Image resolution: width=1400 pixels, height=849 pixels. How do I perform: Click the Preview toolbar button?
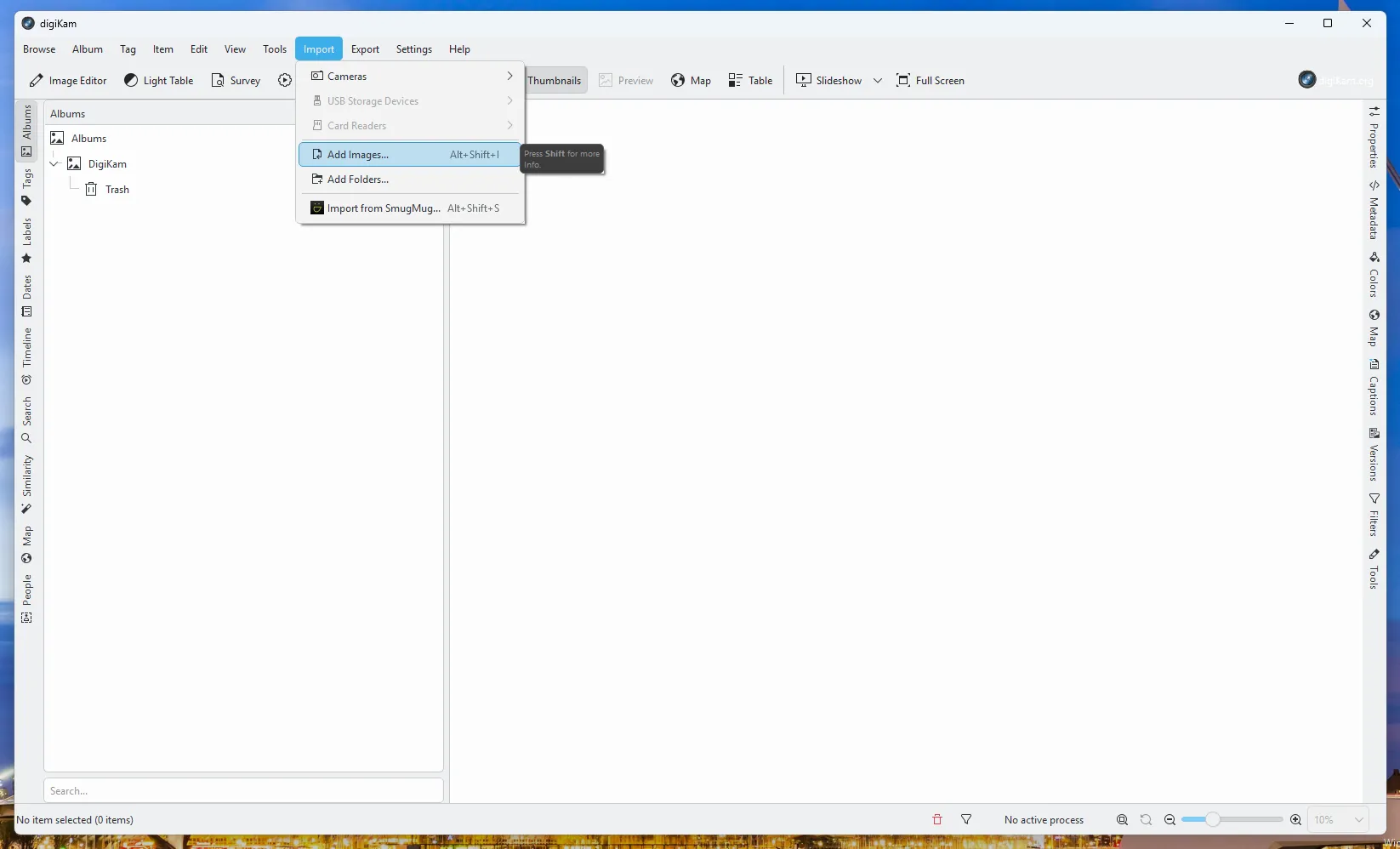click(x=626, y=81)
